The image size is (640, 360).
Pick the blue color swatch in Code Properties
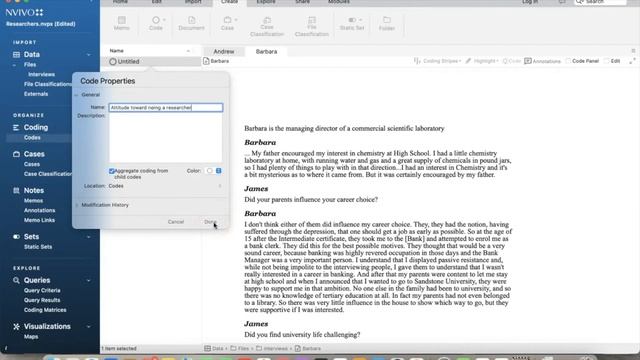(x=219, y=171)
